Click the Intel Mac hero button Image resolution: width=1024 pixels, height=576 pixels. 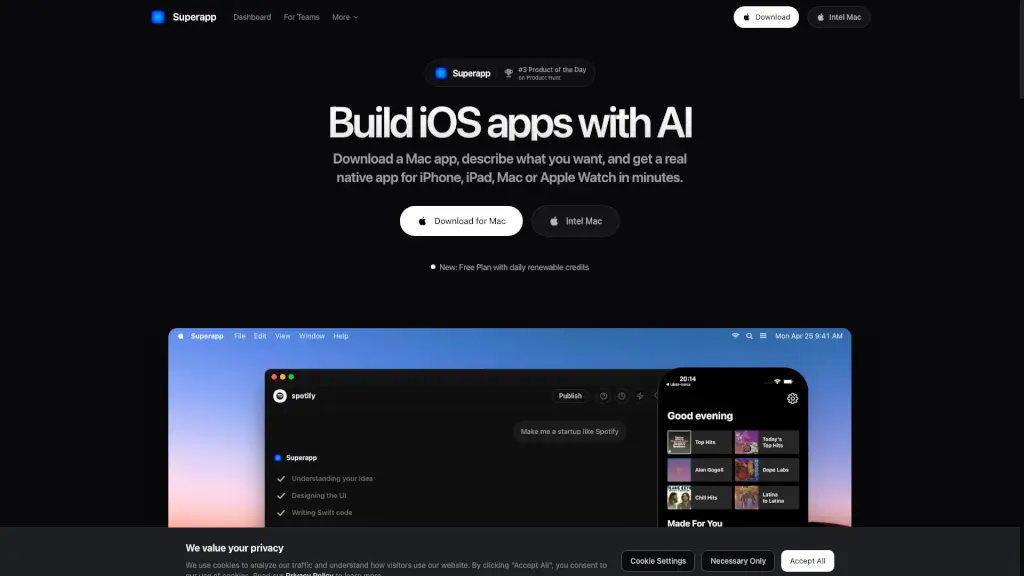click(575, 221)
